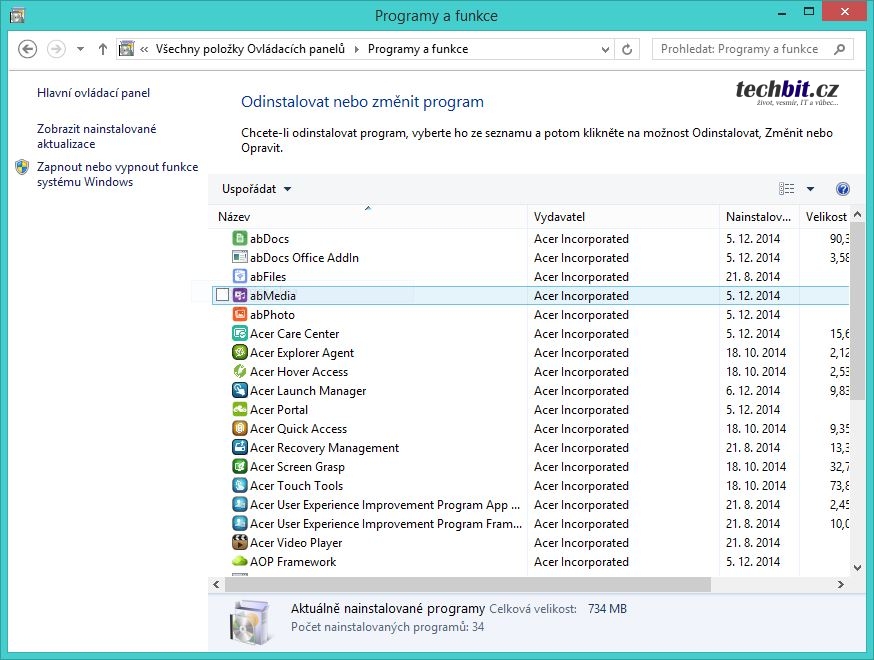
Task: Select the Acer Touch Tools name text
Action: (297, 486)
